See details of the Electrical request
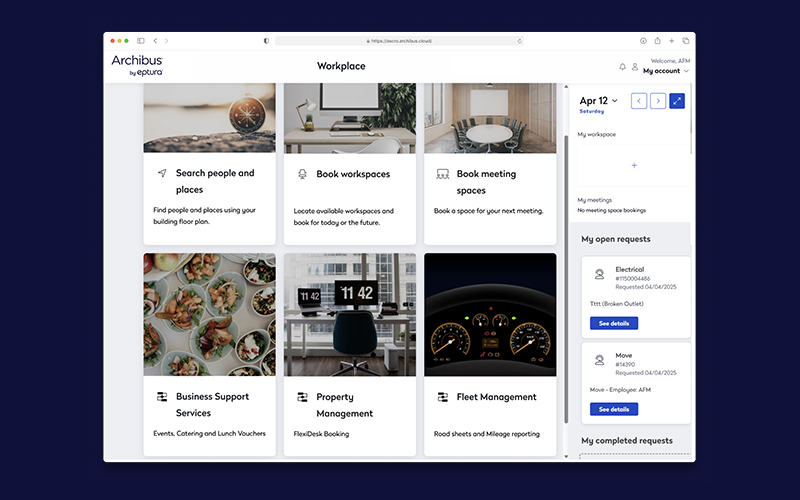The height and width of the screenshot is (500, 800). point(614,323)
